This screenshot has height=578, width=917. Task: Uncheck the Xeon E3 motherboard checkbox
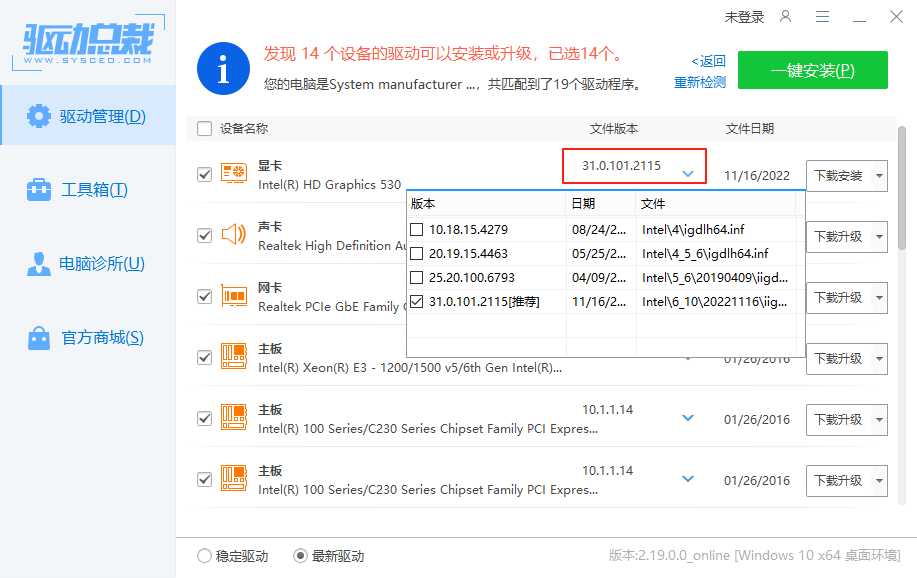tap(204, 357)
